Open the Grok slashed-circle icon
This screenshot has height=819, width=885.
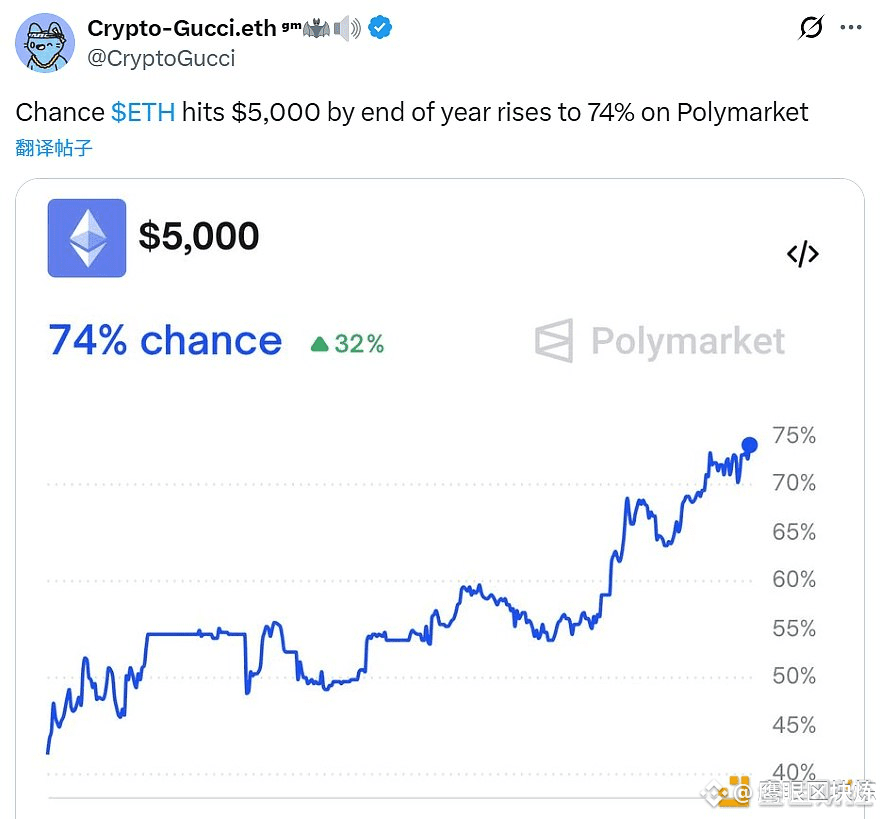[810, 27]
